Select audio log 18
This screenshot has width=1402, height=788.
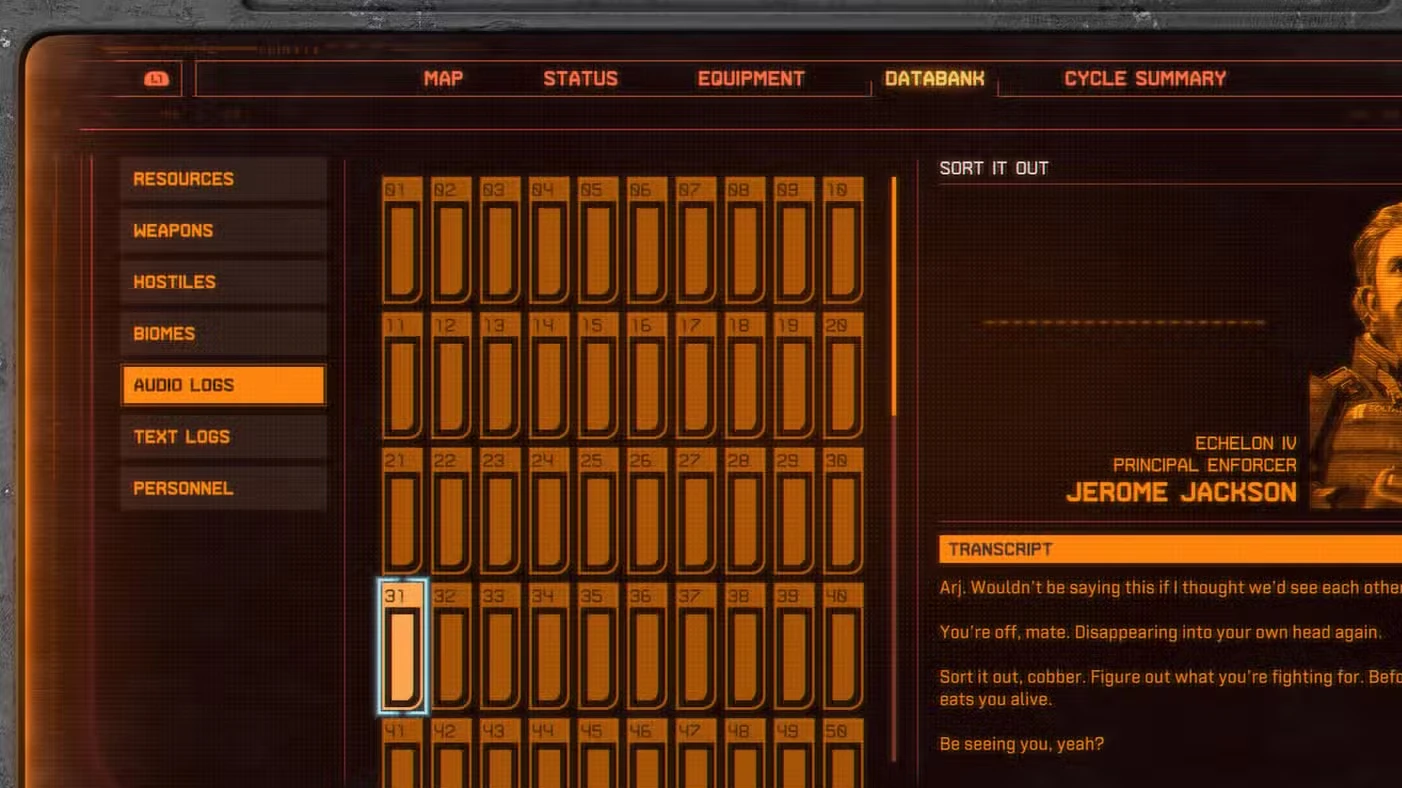click(x=745, y=376)
